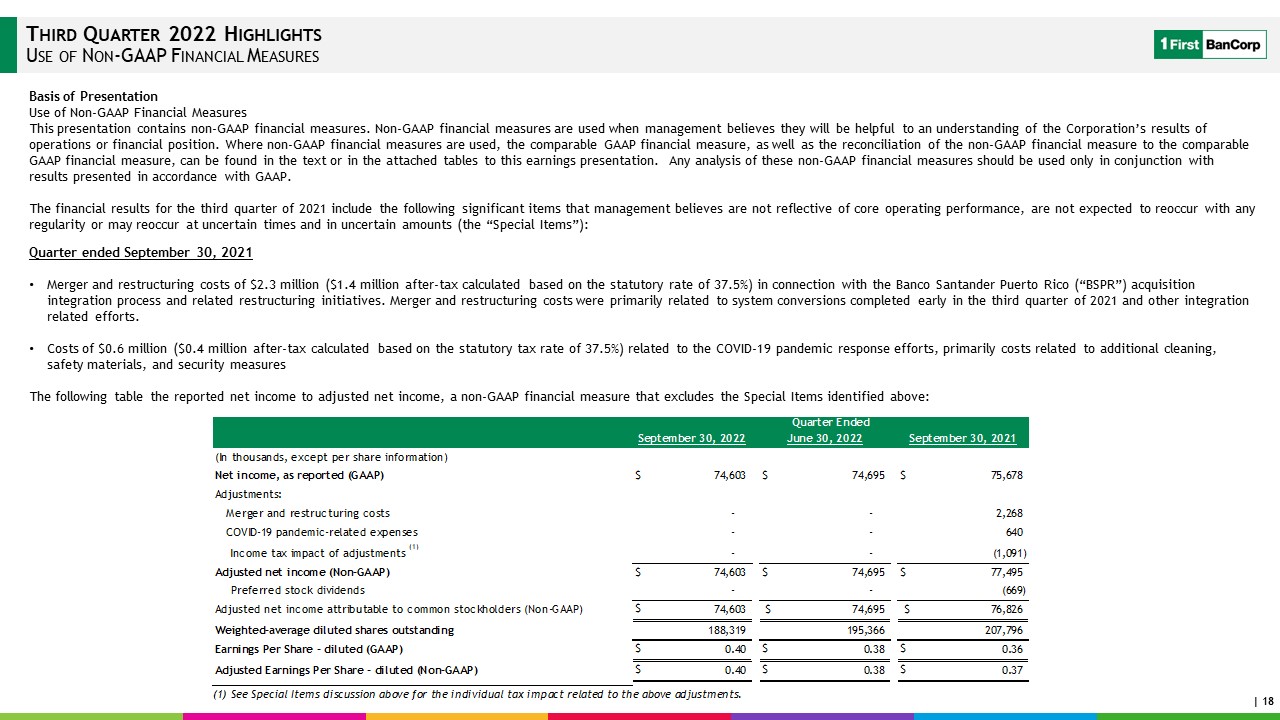Click the Weighted-average diluted shares outstanding row
Image resolution: width=1280 pixels, height=720 pixels.
(x=620, y=630)
